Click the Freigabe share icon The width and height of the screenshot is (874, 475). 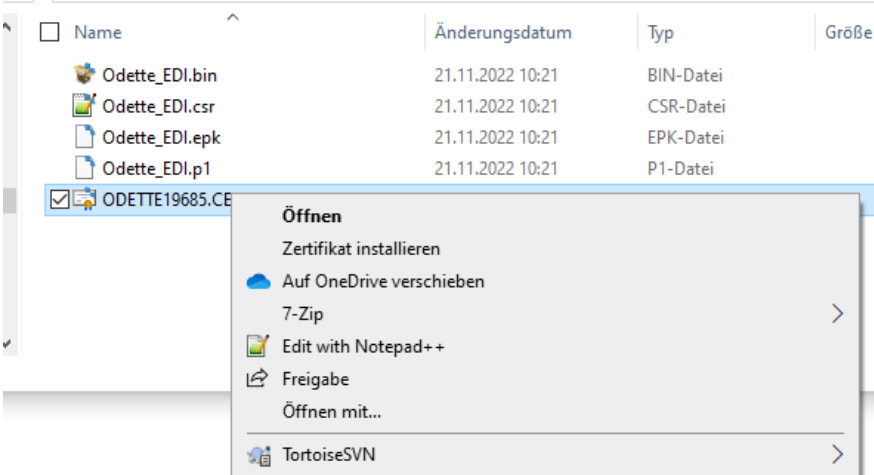(258, 379)
